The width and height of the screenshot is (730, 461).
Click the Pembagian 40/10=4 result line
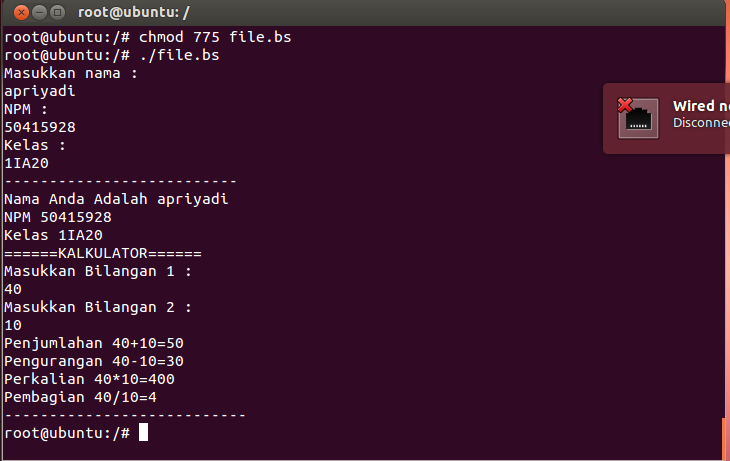click(81, 397)
